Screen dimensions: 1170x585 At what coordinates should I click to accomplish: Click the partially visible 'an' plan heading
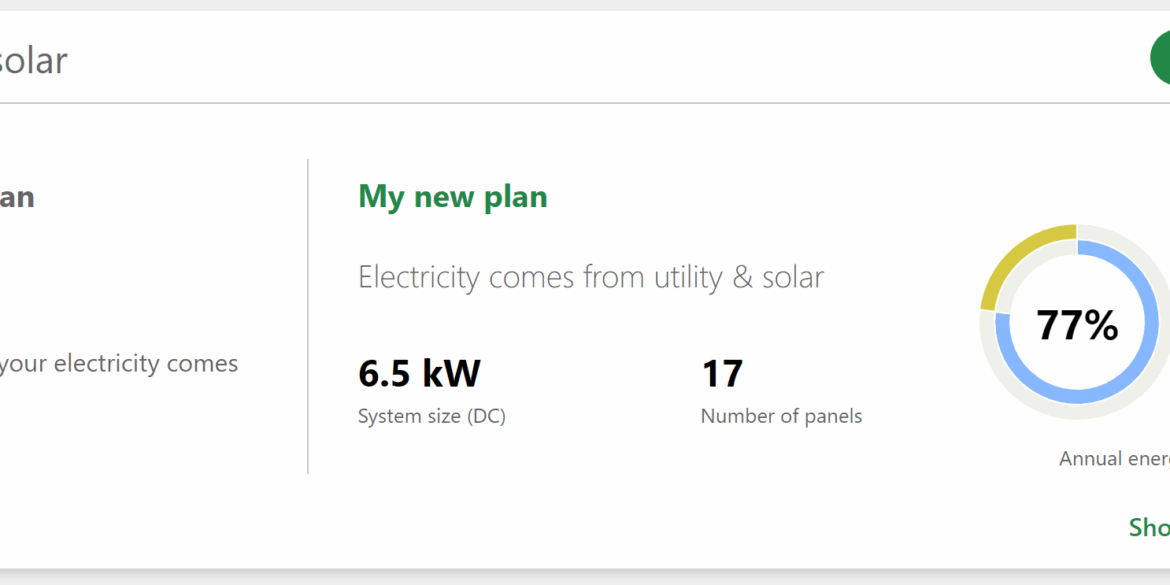pos(16,198)
